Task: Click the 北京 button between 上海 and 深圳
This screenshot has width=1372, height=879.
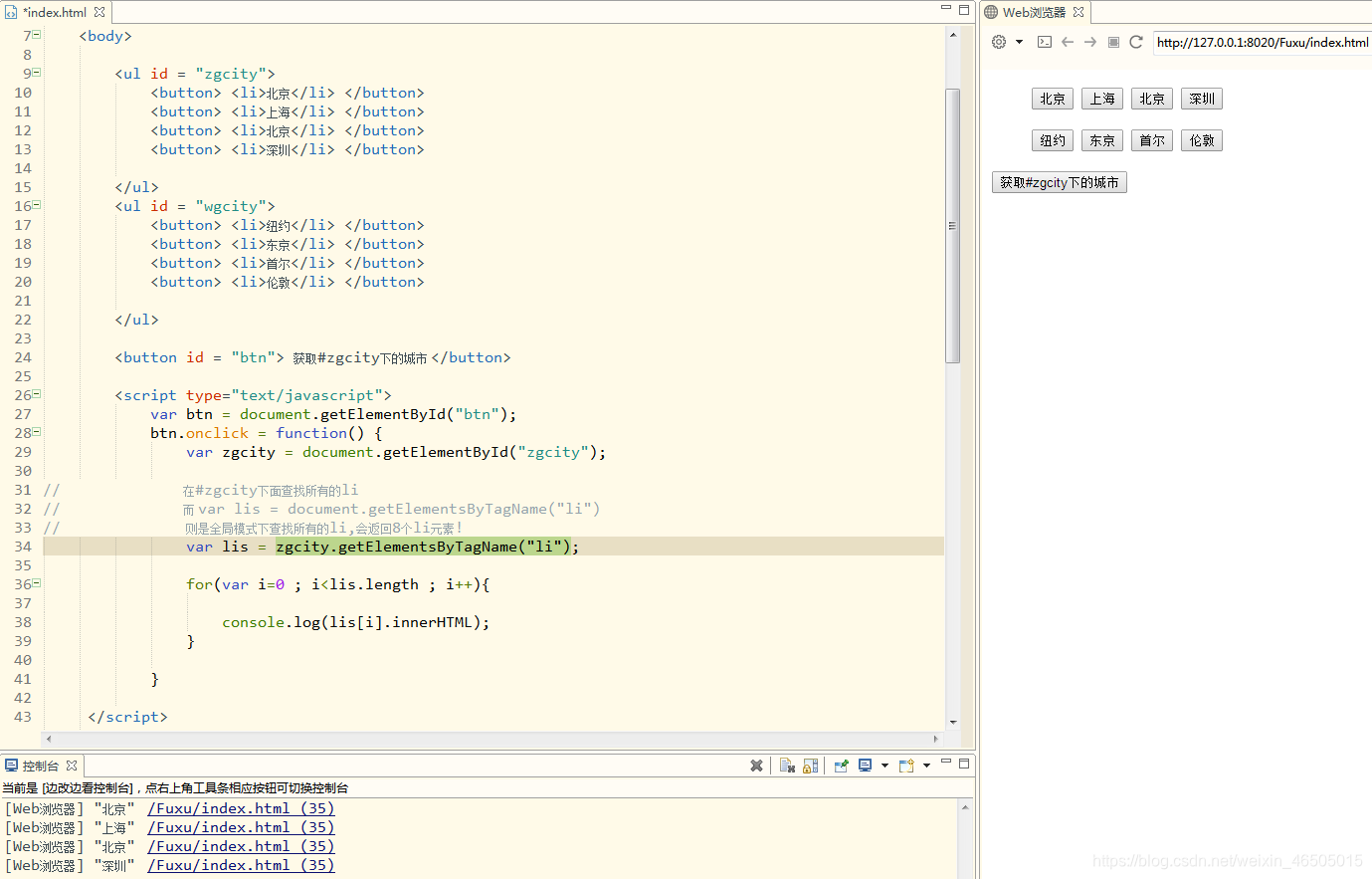Action: pos(1152,99)
